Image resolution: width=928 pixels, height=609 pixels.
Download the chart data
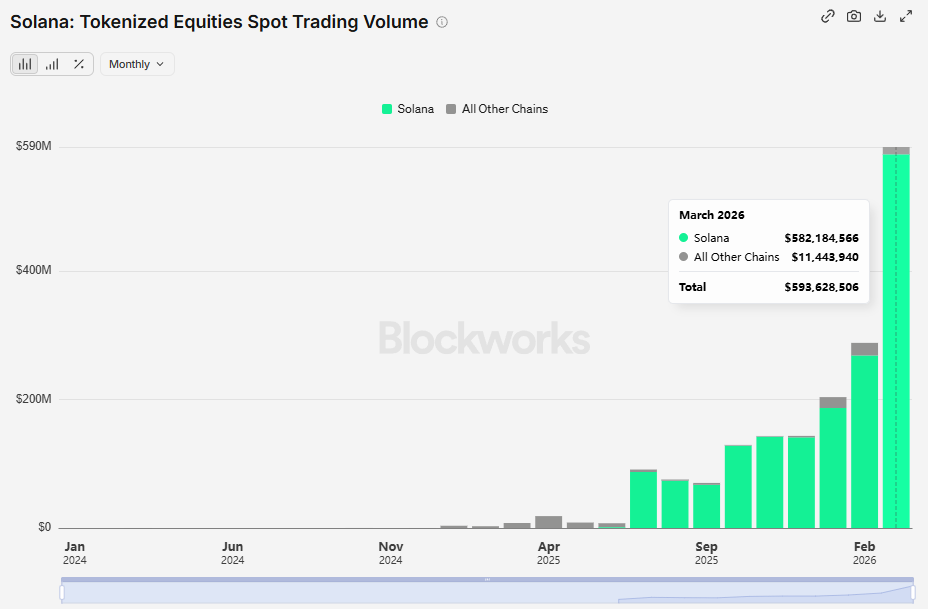tap(880, 16)
